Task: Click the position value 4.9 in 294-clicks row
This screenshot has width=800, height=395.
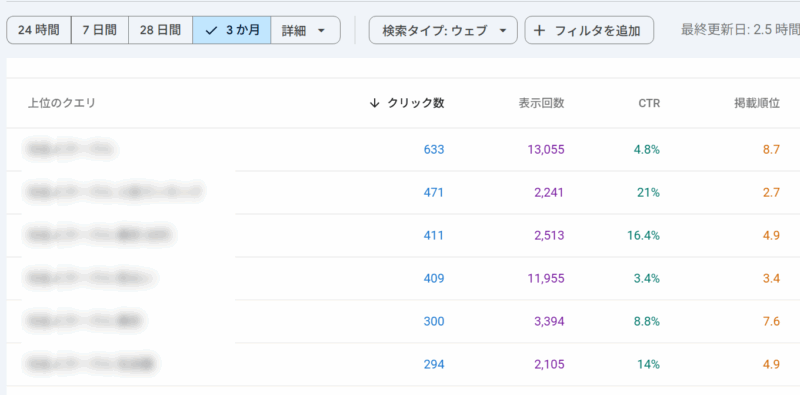Action: coord(771,364)
